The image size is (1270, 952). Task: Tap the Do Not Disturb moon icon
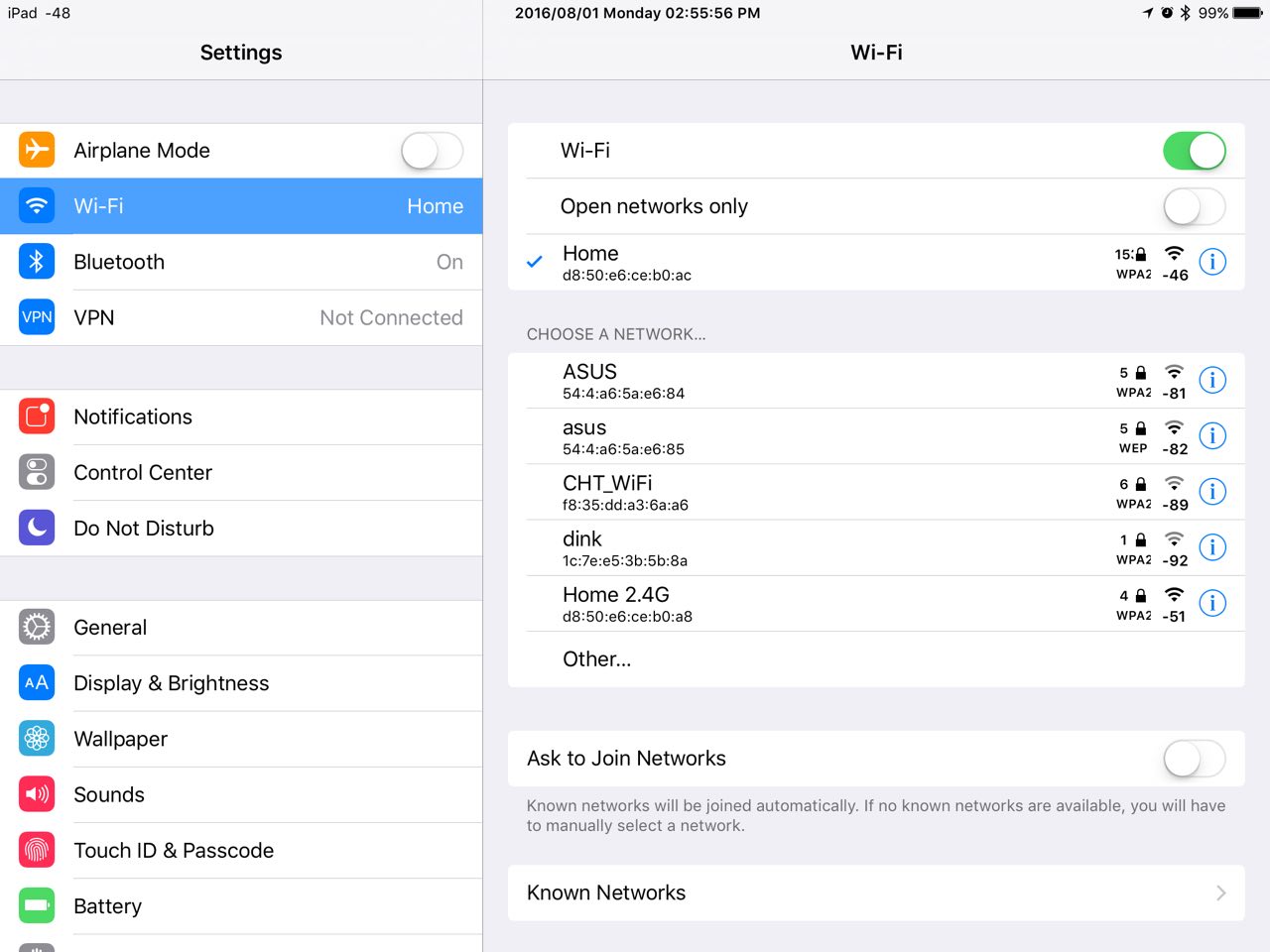(37, 528)
